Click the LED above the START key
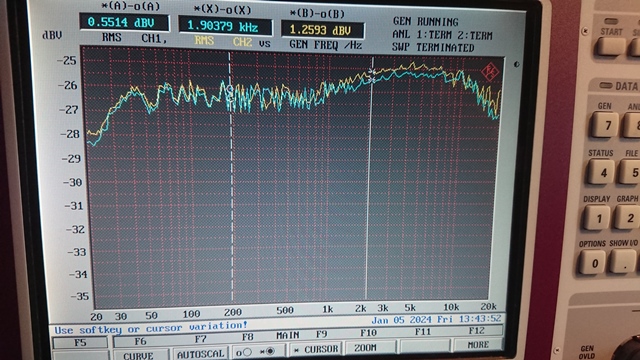 point(611,22)
